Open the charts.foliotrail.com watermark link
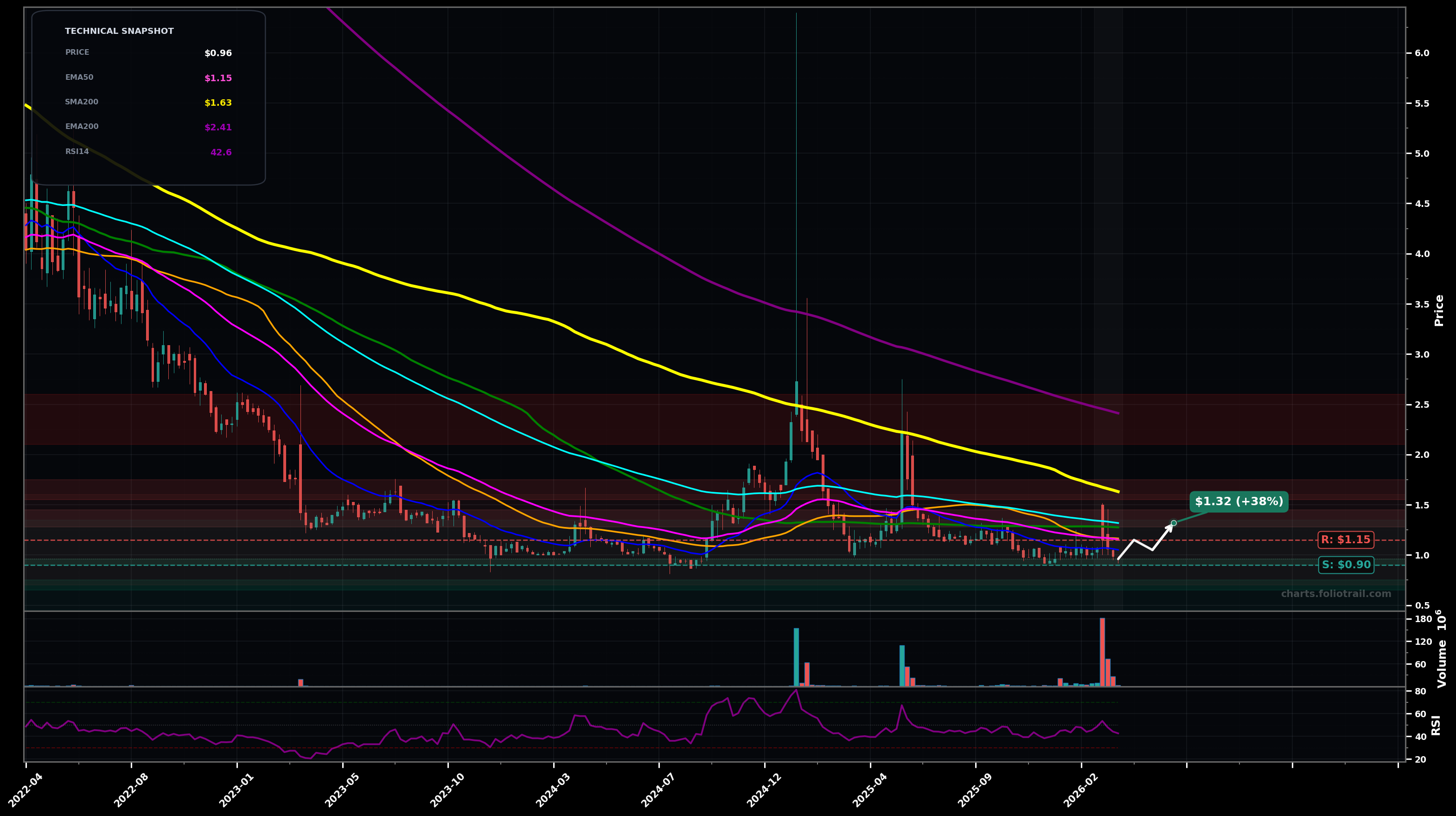Screen dimensions: 1456x816 click(1335, 594)
